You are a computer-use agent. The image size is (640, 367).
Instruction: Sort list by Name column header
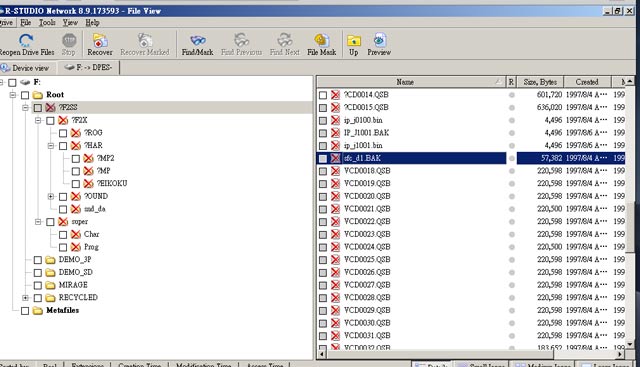pos(411,82)
